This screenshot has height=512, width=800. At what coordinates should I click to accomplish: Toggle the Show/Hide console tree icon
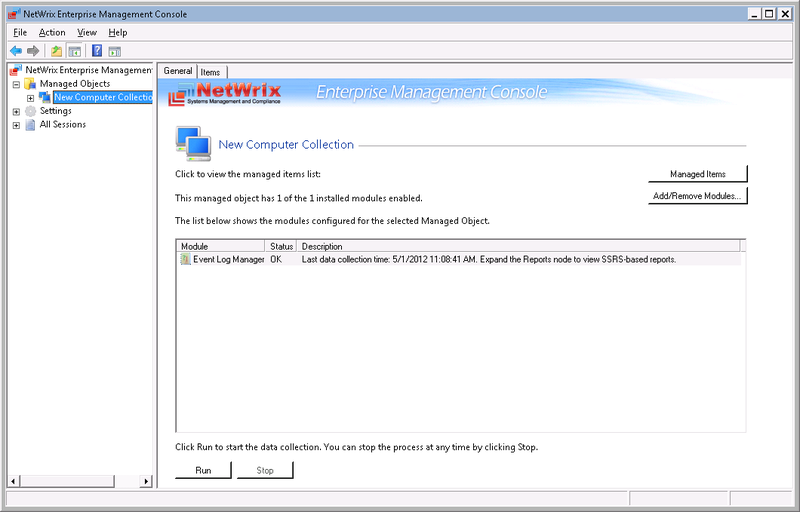[x=74, y=51]
